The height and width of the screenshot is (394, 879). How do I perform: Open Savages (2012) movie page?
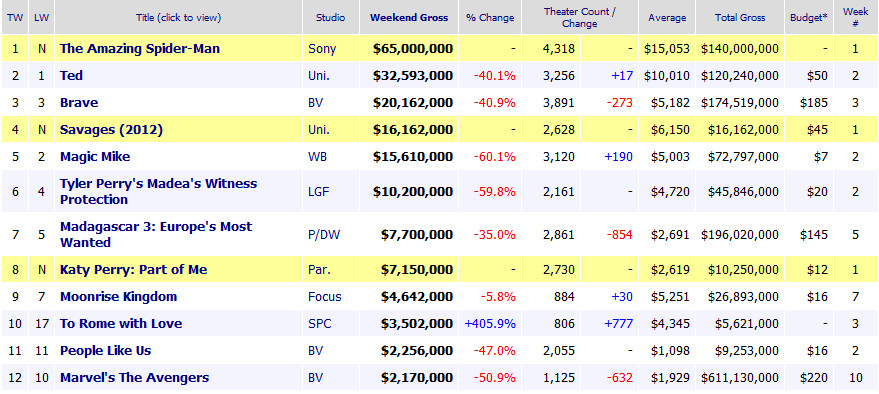[111, 130]
